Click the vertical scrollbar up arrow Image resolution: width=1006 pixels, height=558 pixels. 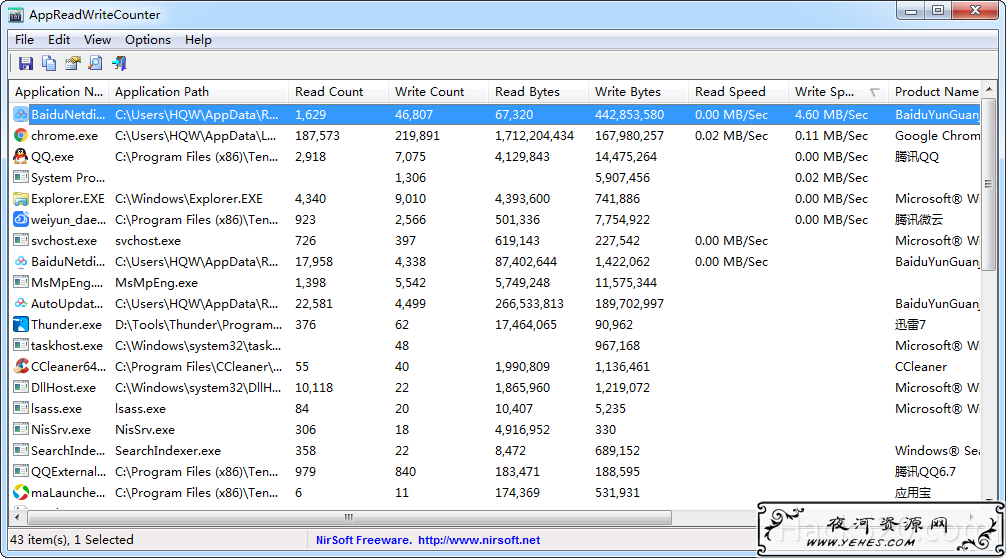pos(989,89)
